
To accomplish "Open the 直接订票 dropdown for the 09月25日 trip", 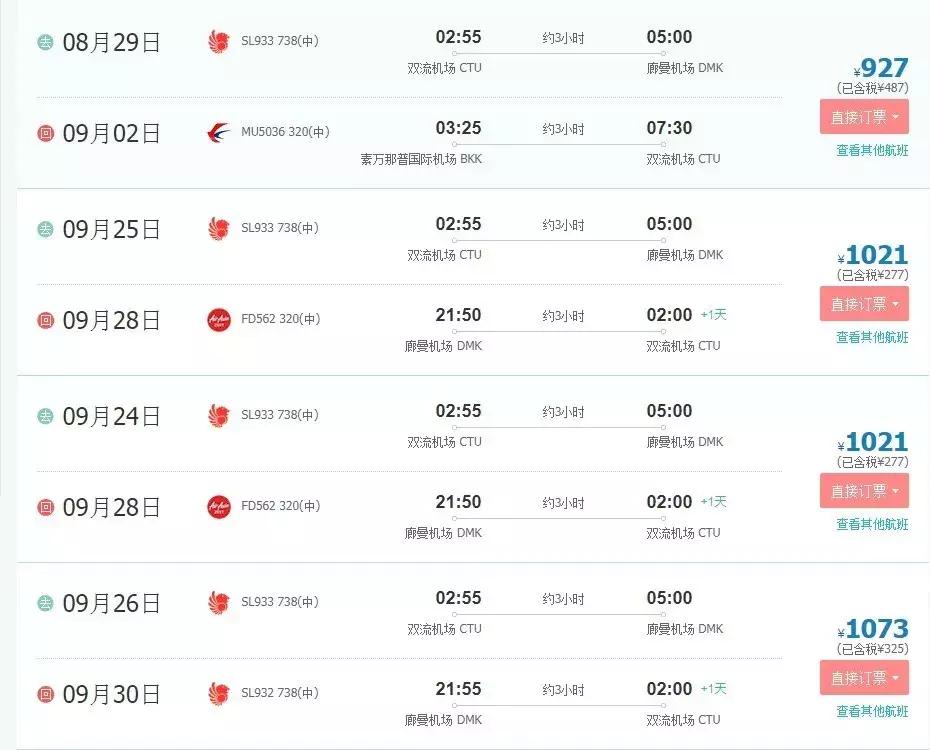I will point(864,304).
